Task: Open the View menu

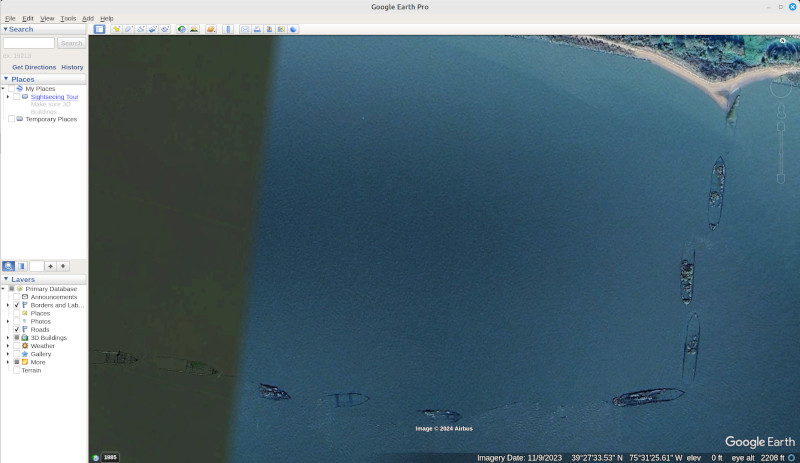Action: coord(47,18)
